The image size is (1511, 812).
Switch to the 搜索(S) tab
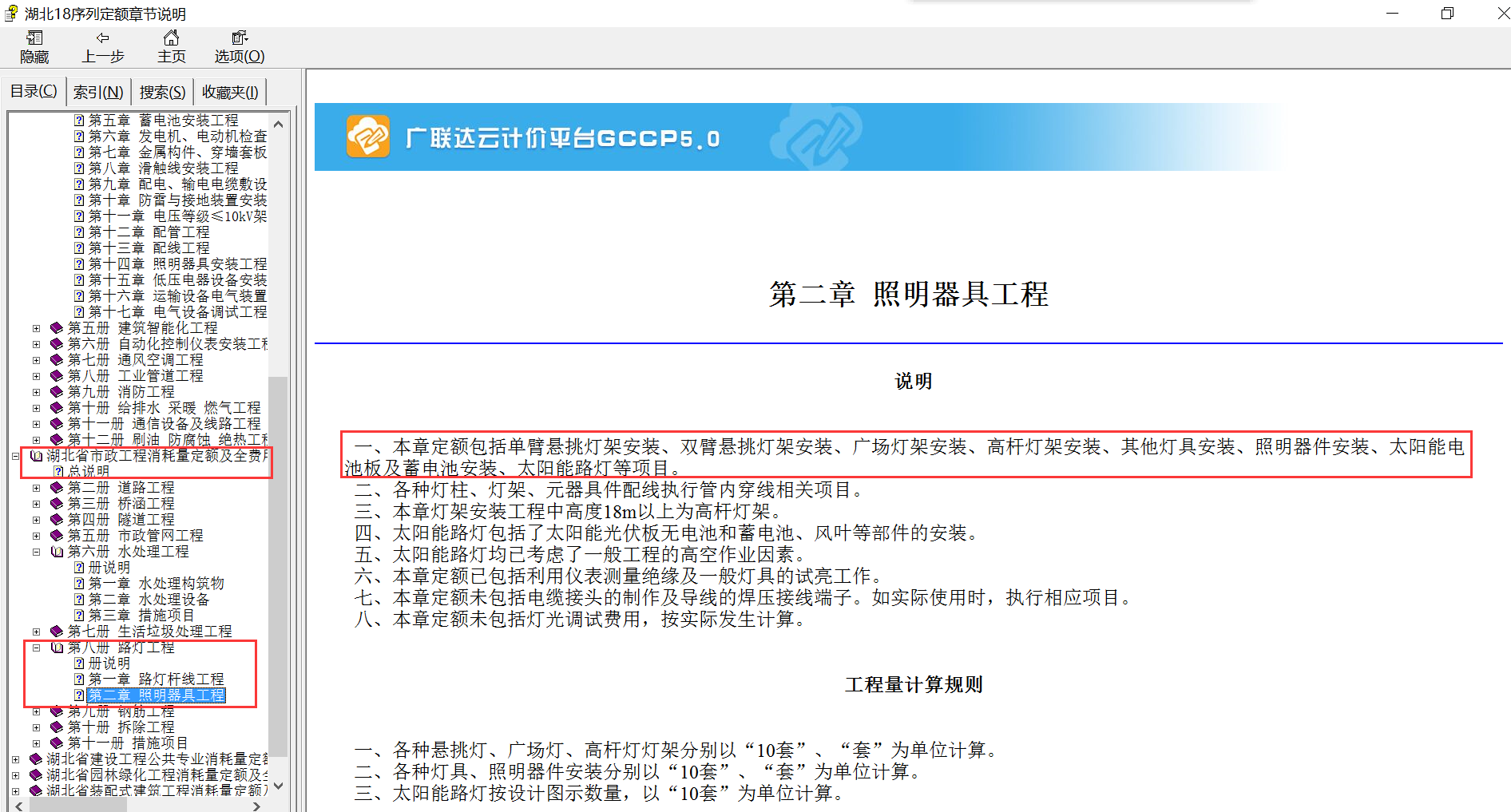(162, 93)
